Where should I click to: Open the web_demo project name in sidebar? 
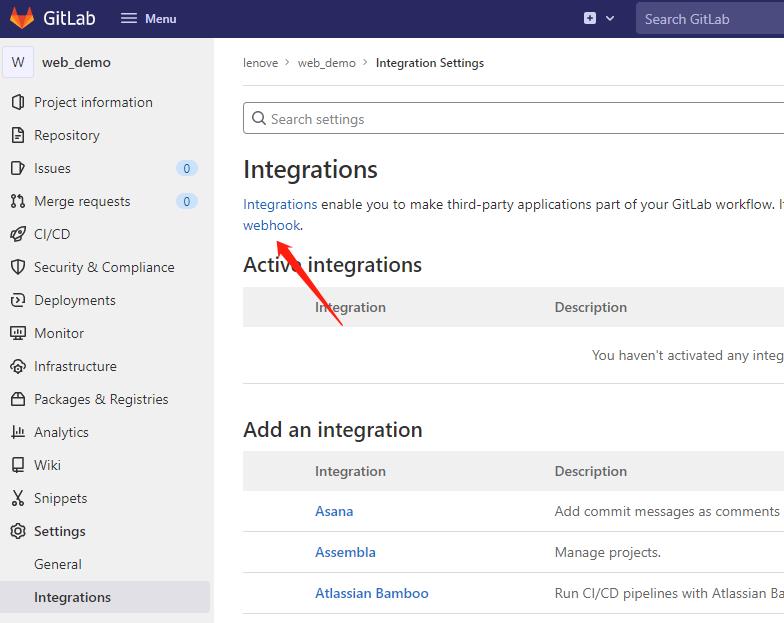[76, 62]
